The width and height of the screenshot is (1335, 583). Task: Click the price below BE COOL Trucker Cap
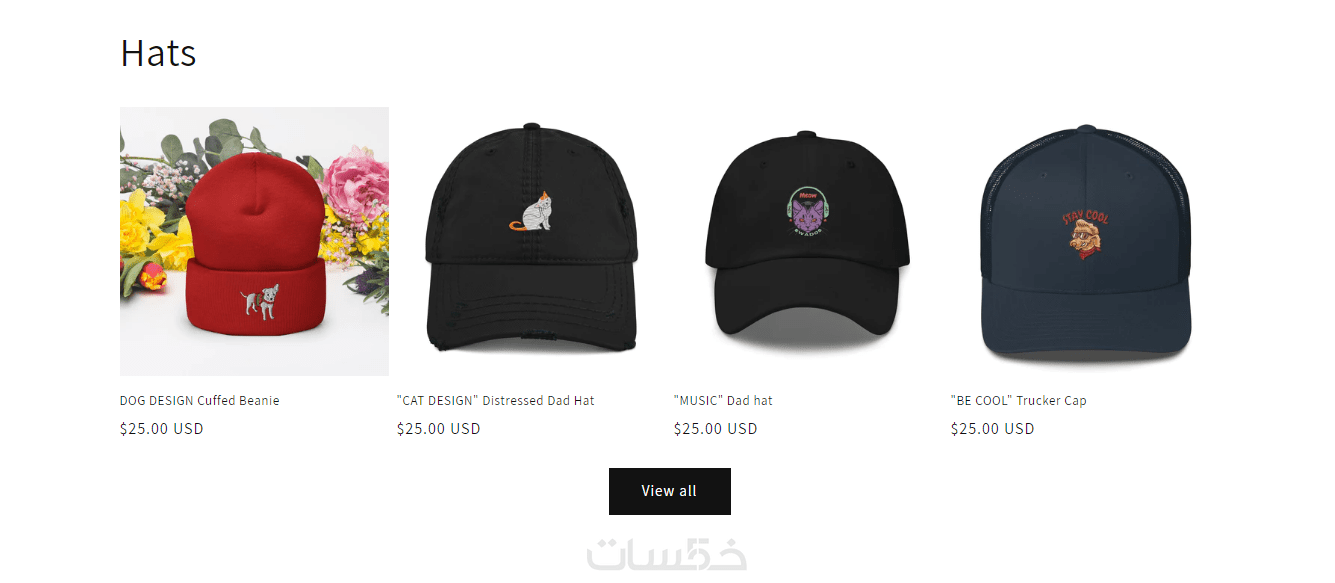click(x=993, y=429)
